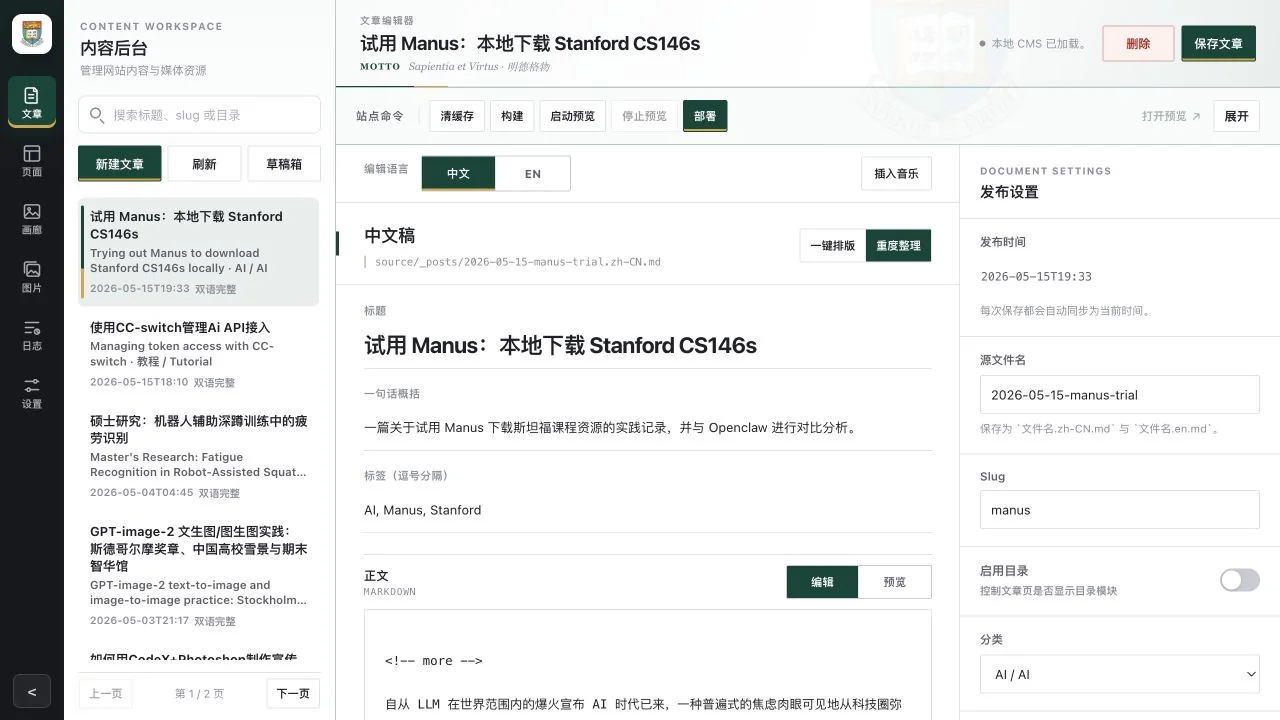This screenshot has height=720, width=1280.
Task: Click the 插入音乐 insert music button
Action: [x=896, y=173]
